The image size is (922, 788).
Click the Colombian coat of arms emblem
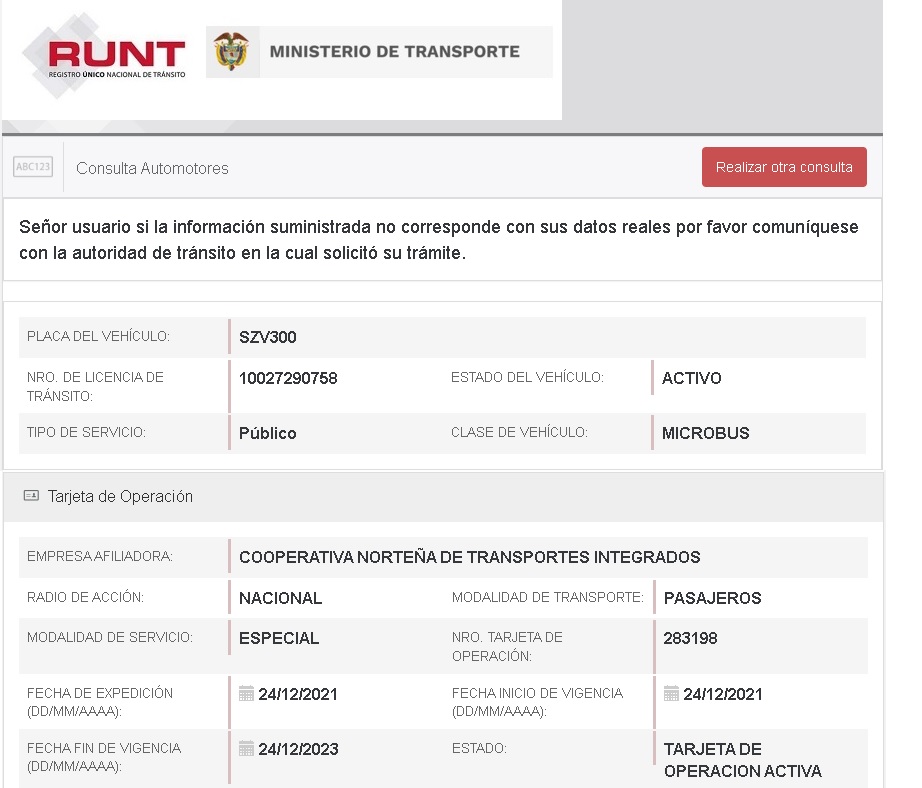(x=231, y=52)
